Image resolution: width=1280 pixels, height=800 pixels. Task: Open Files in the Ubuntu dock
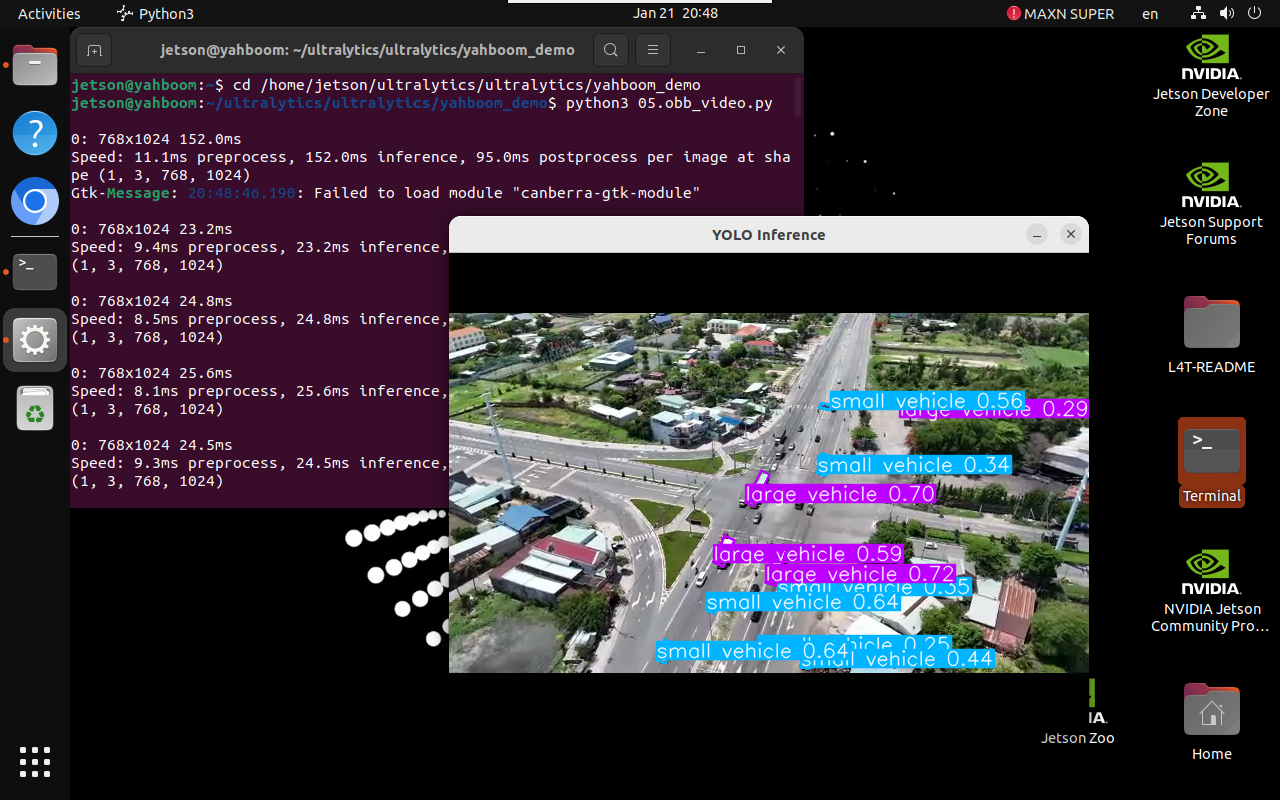pyautogui.click(x=35, y=67)
